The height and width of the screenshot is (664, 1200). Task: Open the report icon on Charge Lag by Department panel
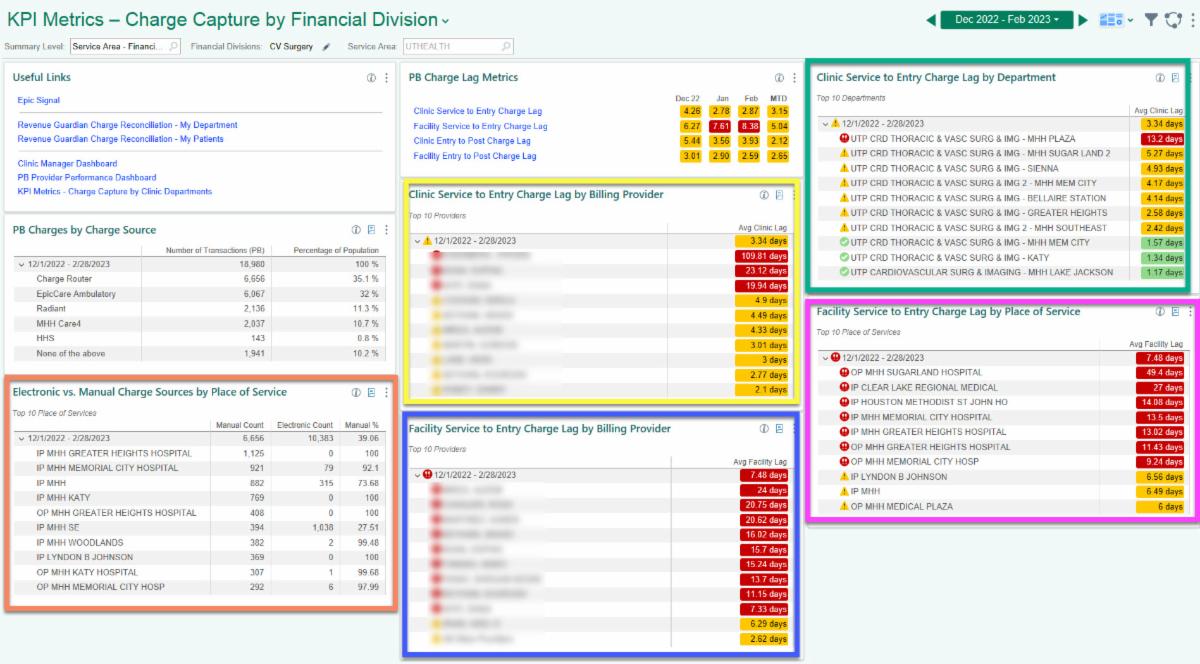(1175, 77)
